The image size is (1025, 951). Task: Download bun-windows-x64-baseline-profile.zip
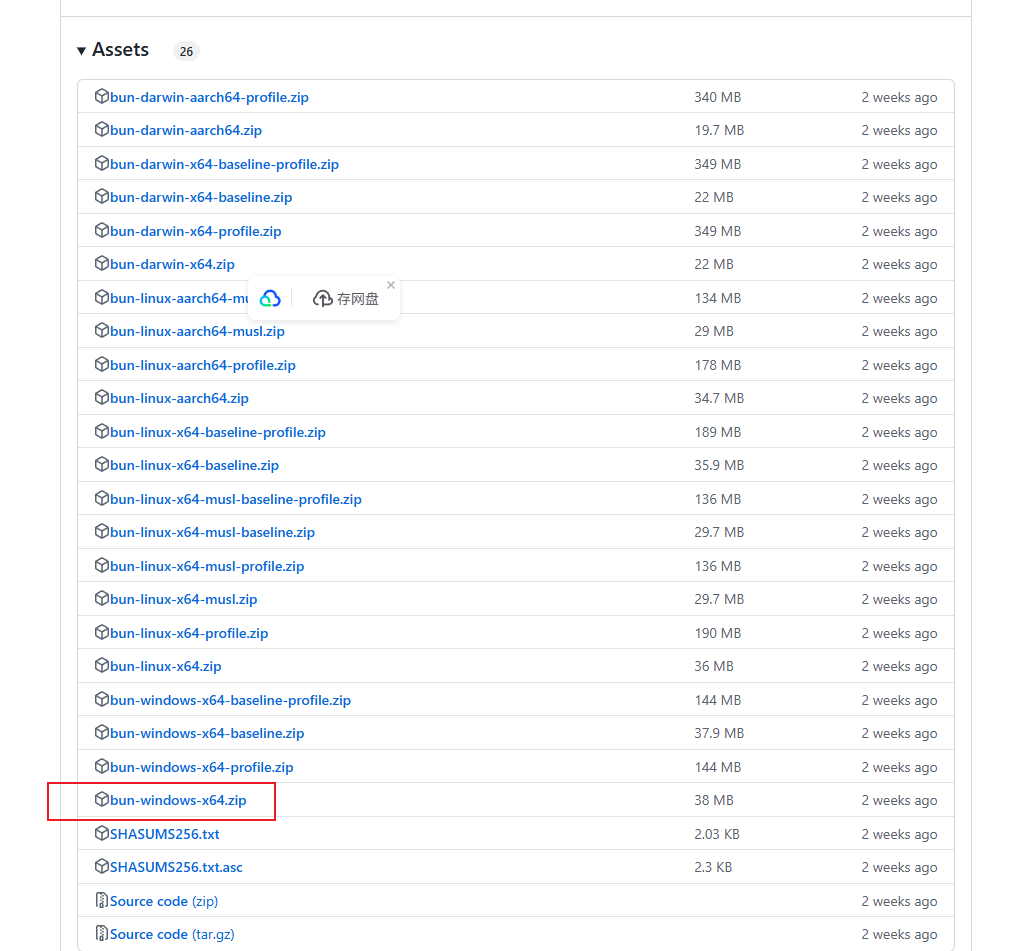tap(230, 701)
